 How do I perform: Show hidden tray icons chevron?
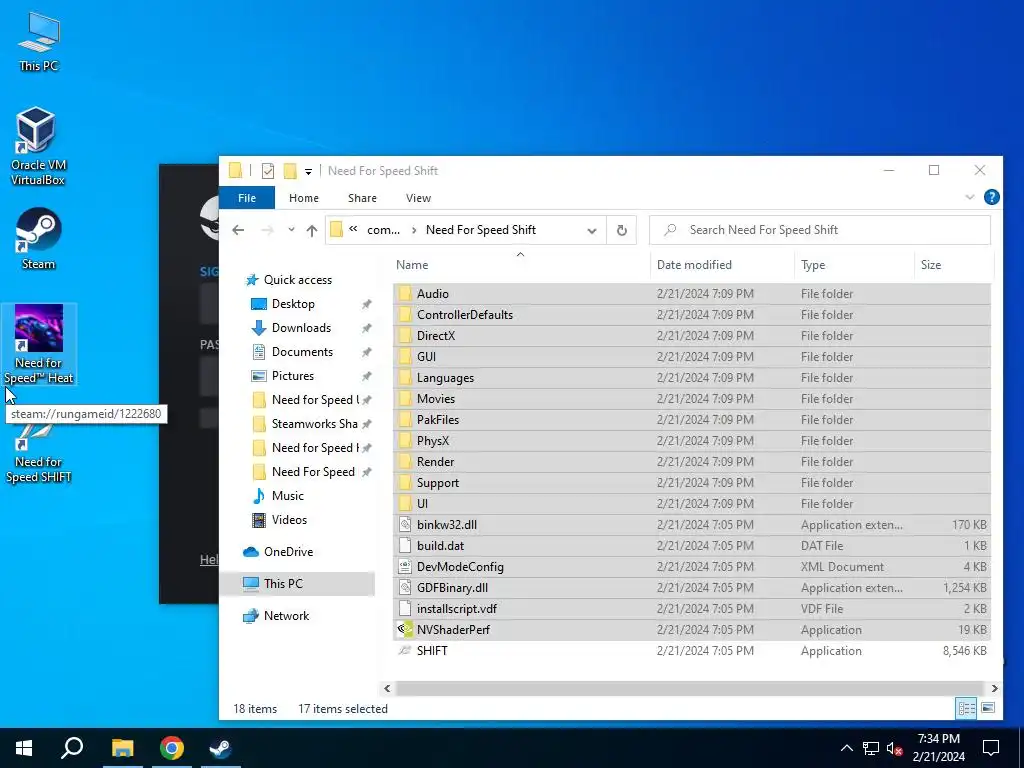tap(846, 748)
